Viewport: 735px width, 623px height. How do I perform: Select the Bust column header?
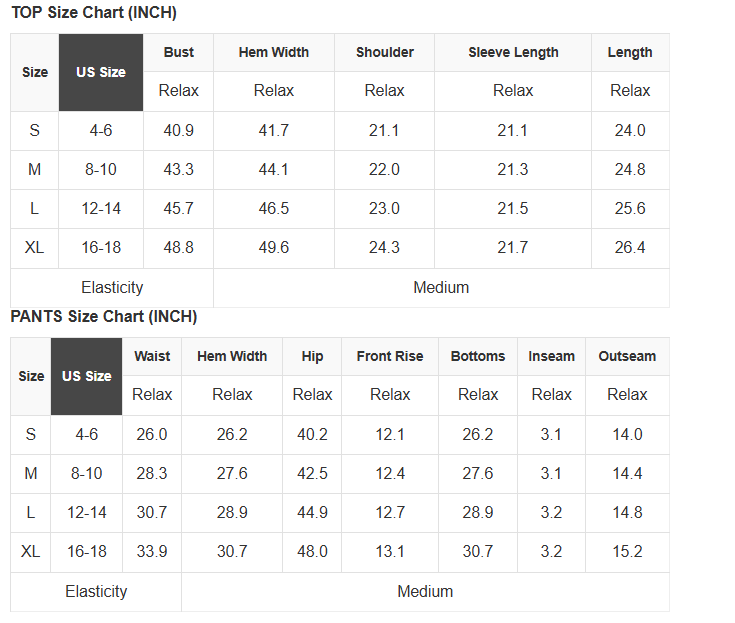pyautogui.click(x=179, y=52)
